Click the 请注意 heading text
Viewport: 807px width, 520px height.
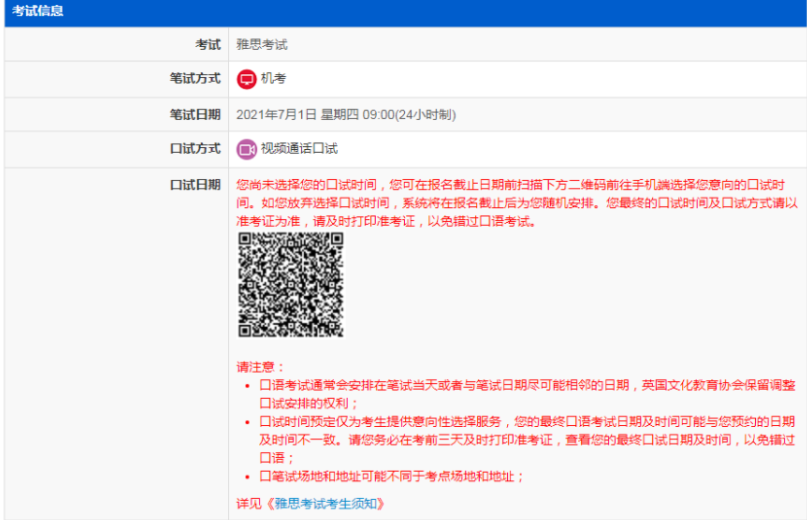coord(260,367)
